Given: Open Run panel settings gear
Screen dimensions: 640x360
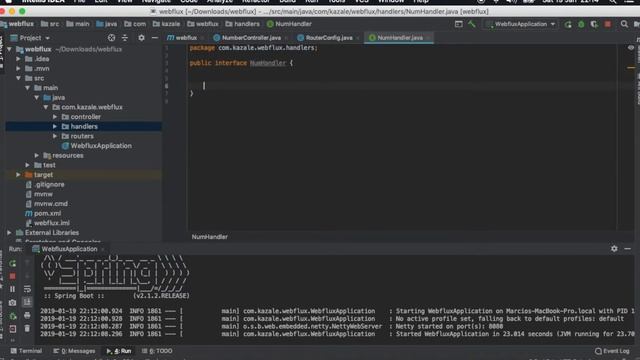Looking at the screenshot, I should tap(614, 249).
